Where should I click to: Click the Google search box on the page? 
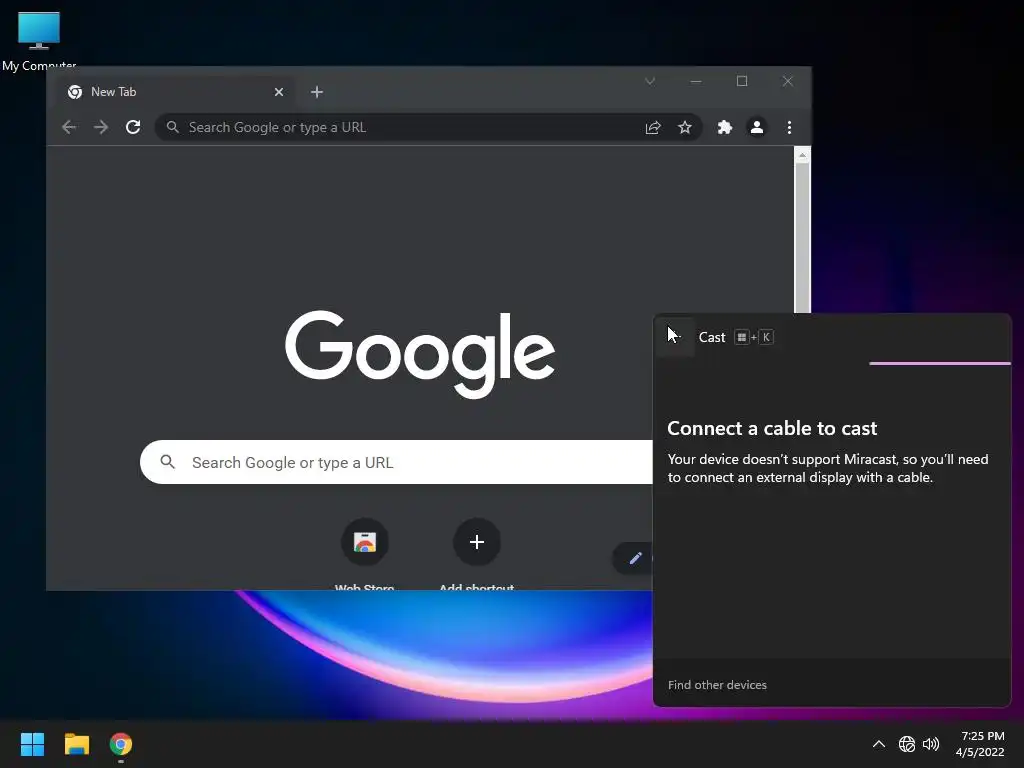(396, 462)
